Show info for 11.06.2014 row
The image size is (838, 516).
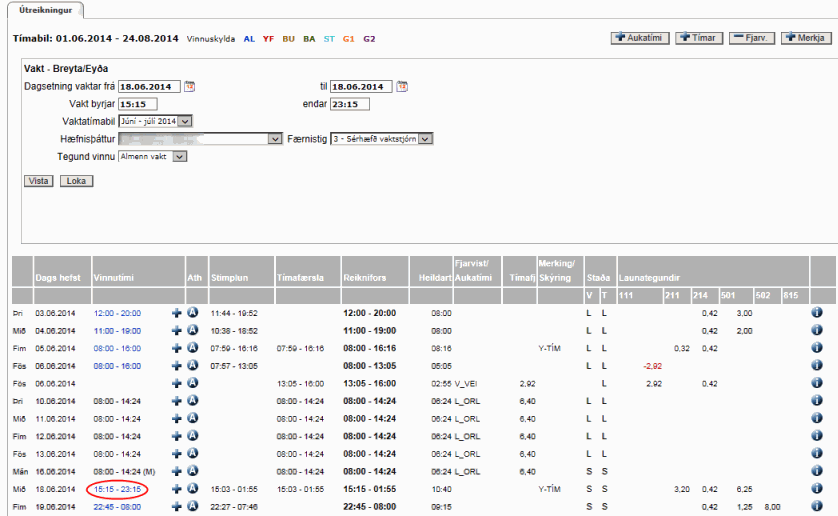[817, 418]
